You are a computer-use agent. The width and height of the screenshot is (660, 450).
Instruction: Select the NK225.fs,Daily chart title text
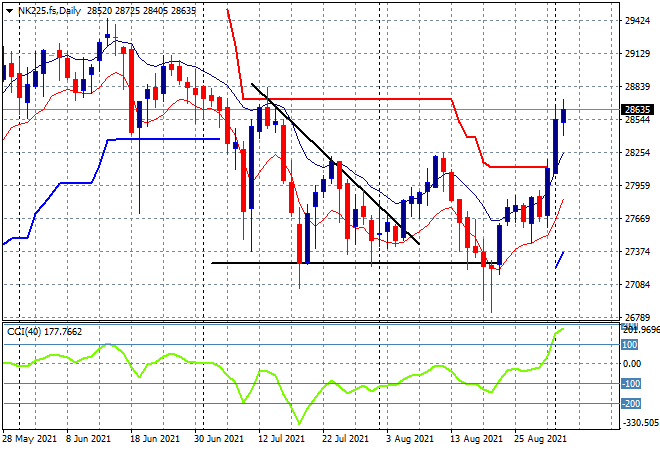50,11
